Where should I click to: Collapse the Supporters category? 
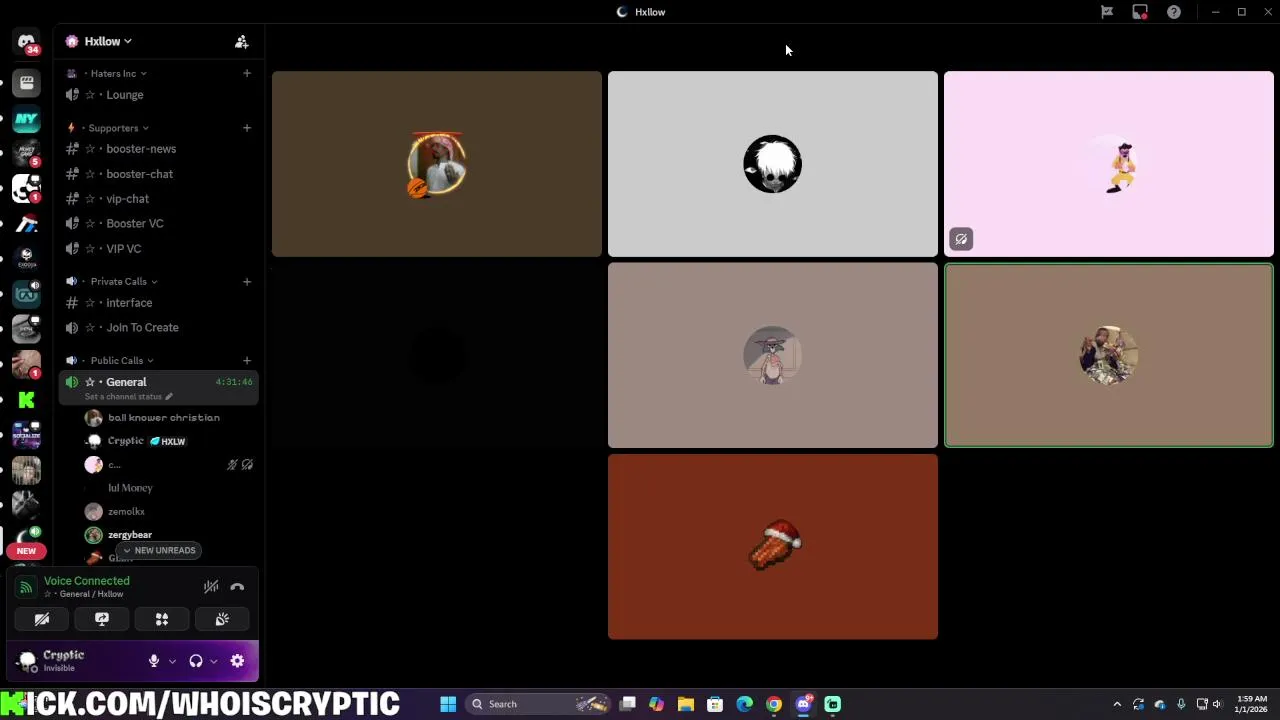pos(118,128)
